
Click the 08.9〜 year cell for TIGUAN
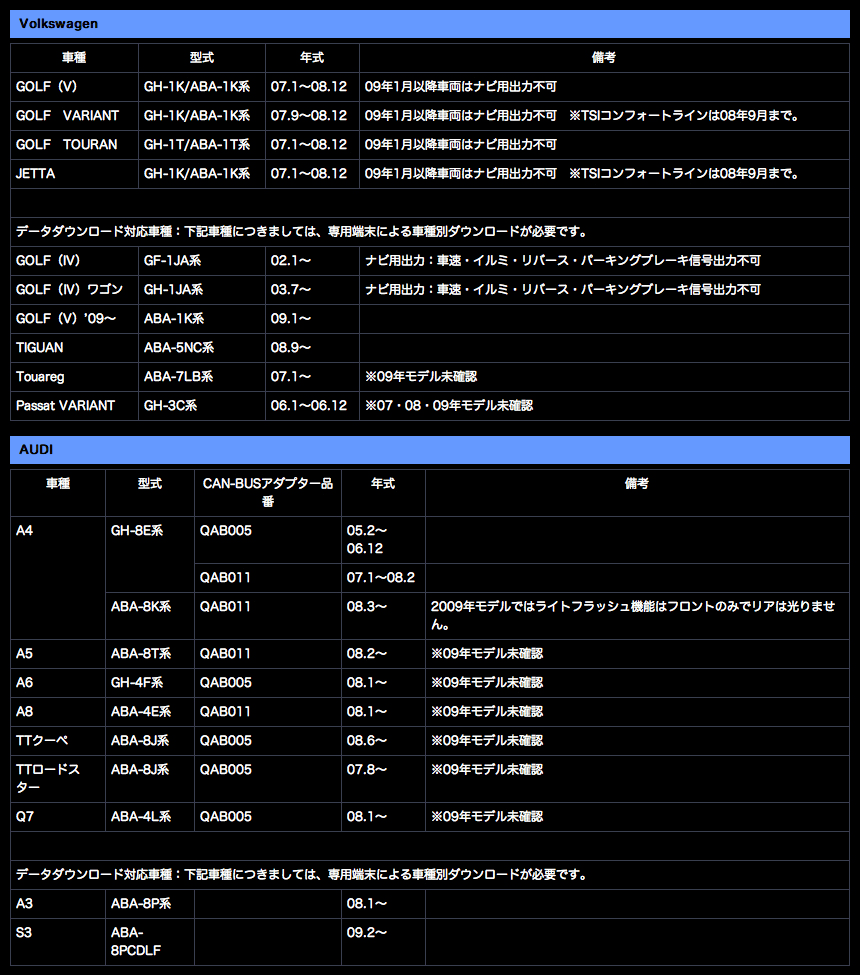(312, 348)
